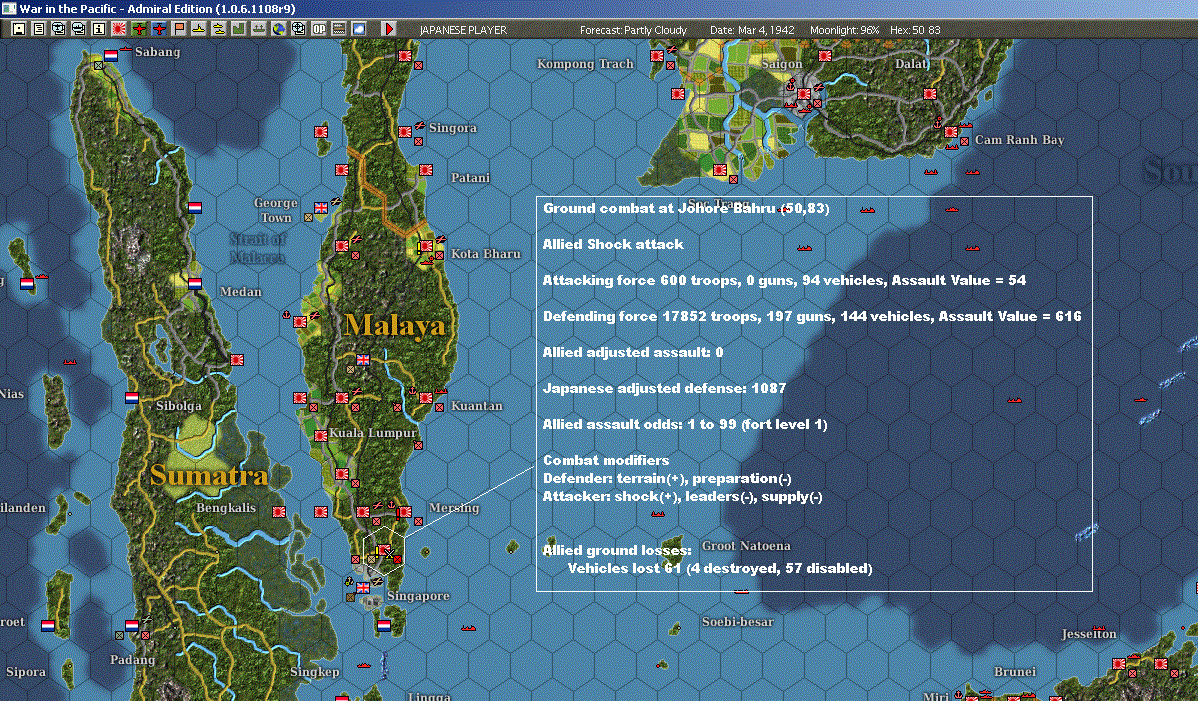Viewport: 1198px width, 701px height.
Task: Click the red end-turn arrow
Action: pyautogui.click(x=389, y=29)
